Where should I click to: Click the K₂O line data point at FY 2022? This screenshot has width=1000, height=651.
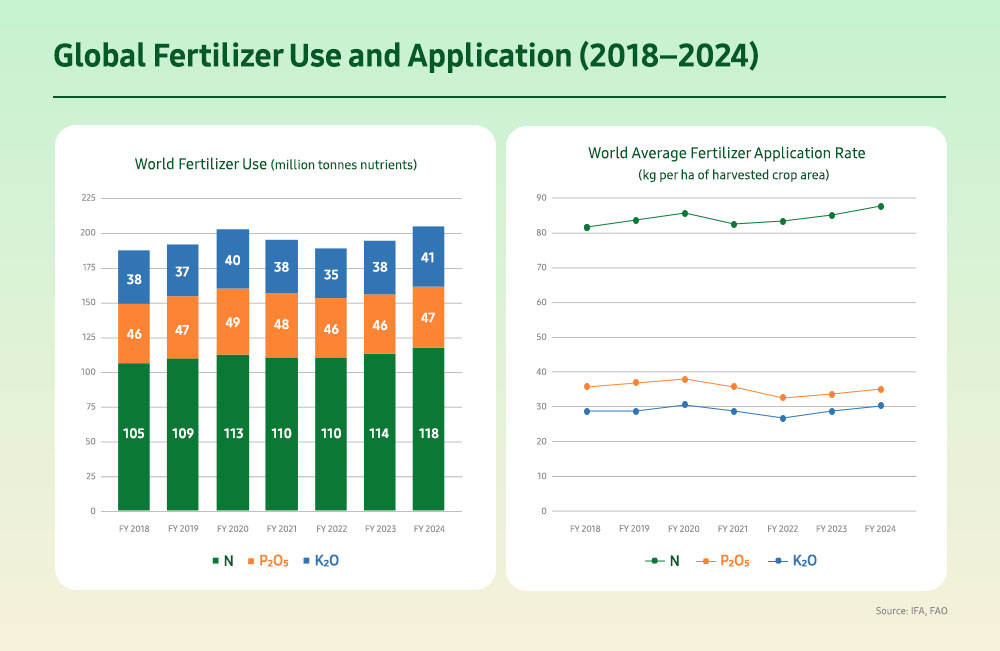coord(782,418)
